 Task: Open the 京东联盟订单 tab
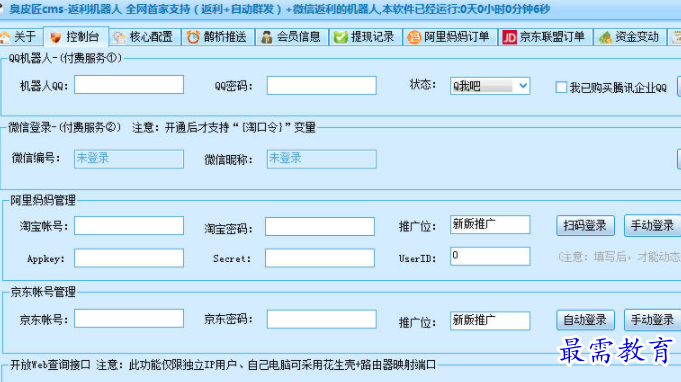(x=545, y=37)
